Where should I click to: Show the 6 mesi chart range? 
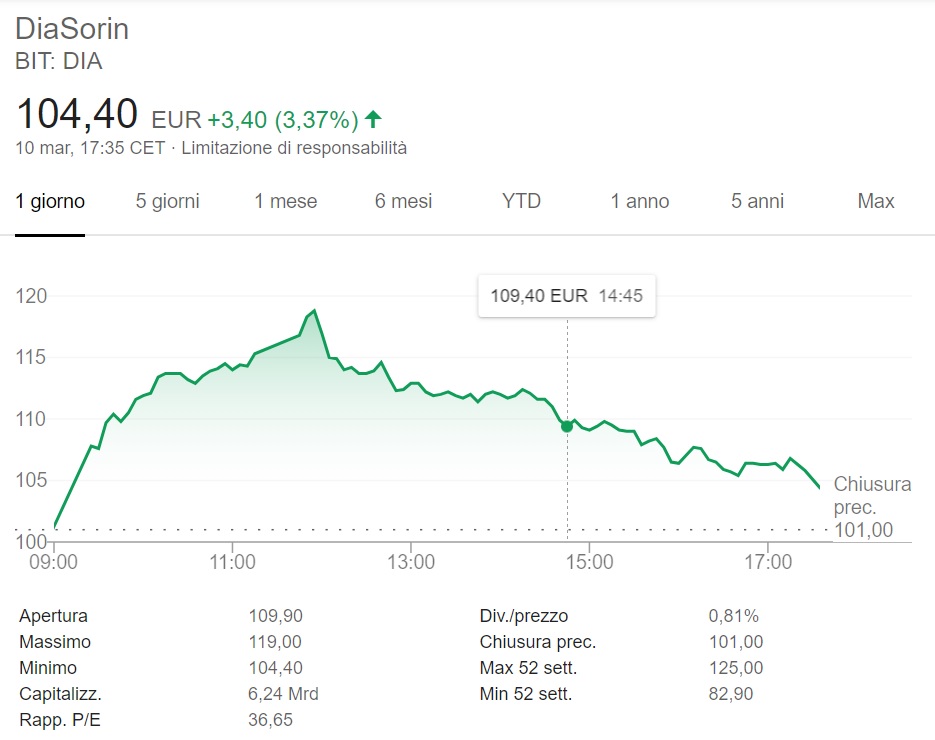tap(404, 201)
